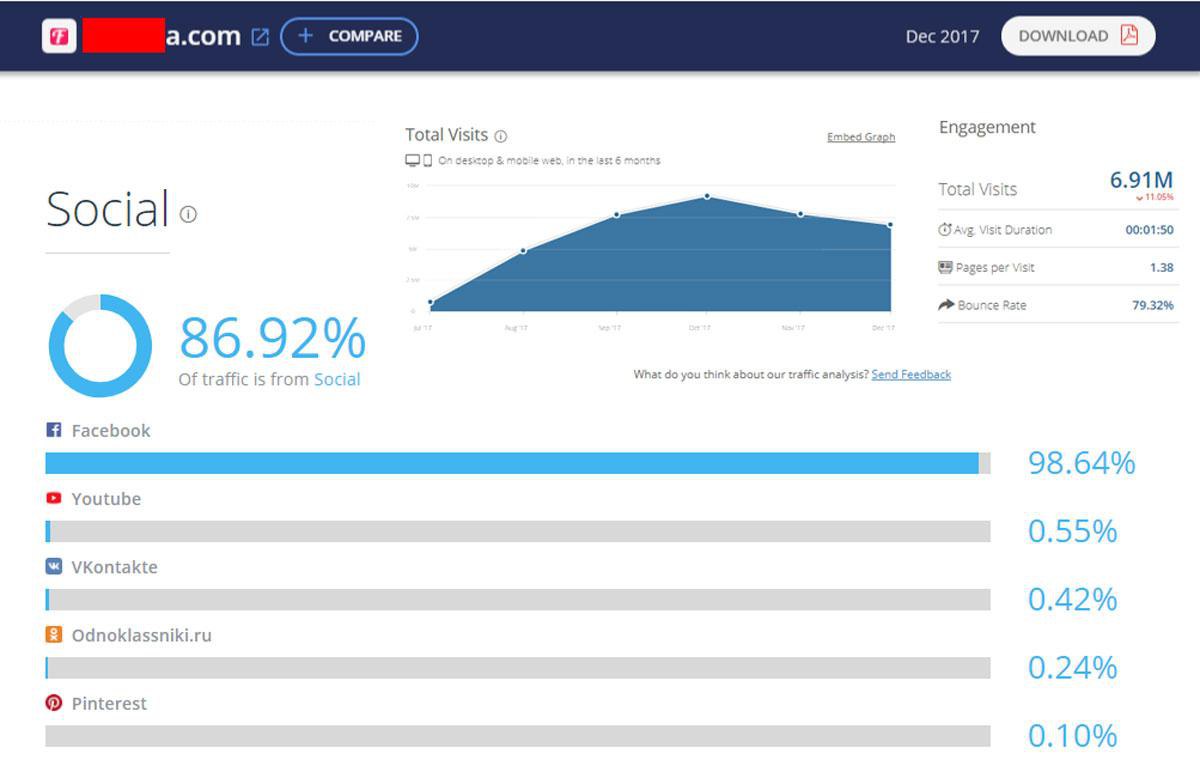Open the Social info tooltip icon
Viewport: 1200px width, 772px height.
(x=188, y=214)
